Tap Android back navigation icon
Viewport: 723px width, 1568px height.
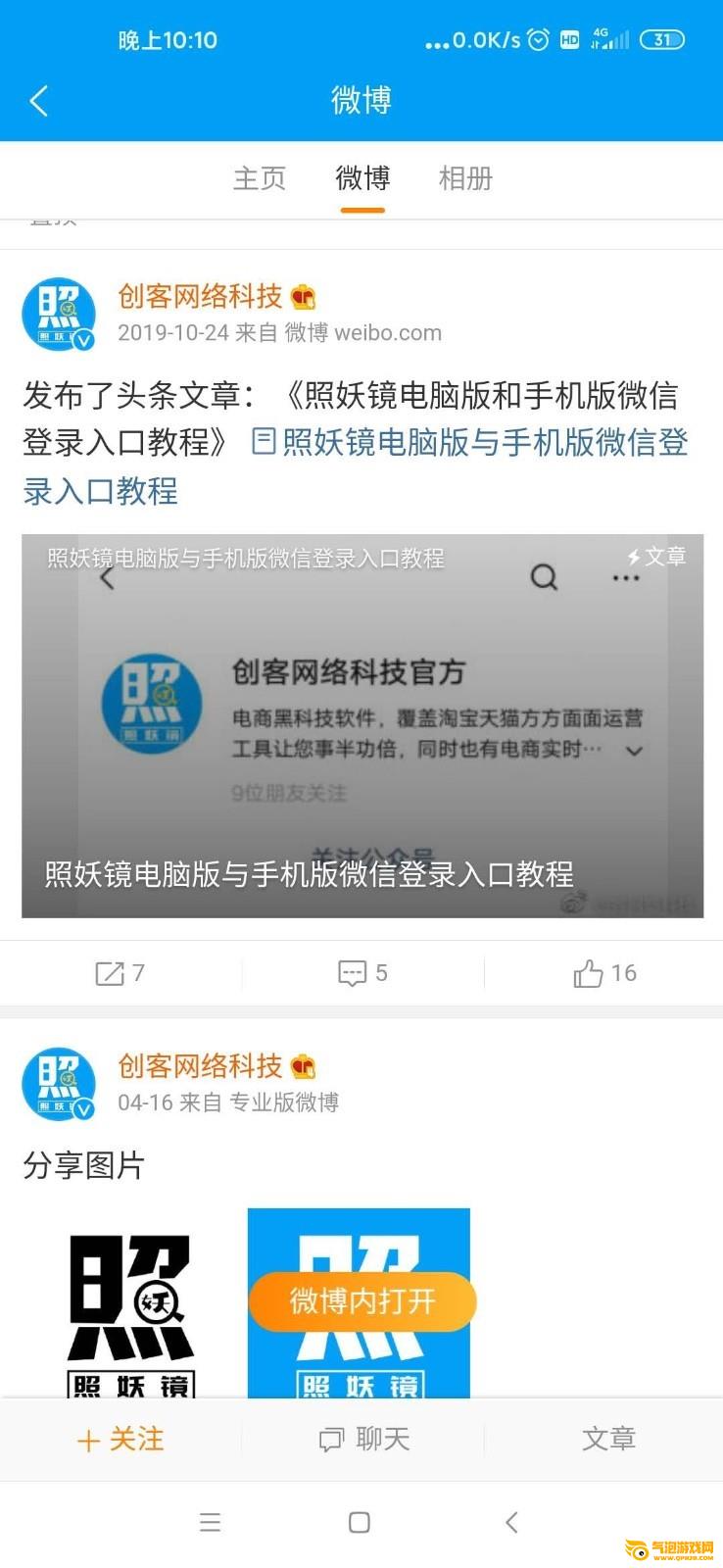pos(510,1522)
